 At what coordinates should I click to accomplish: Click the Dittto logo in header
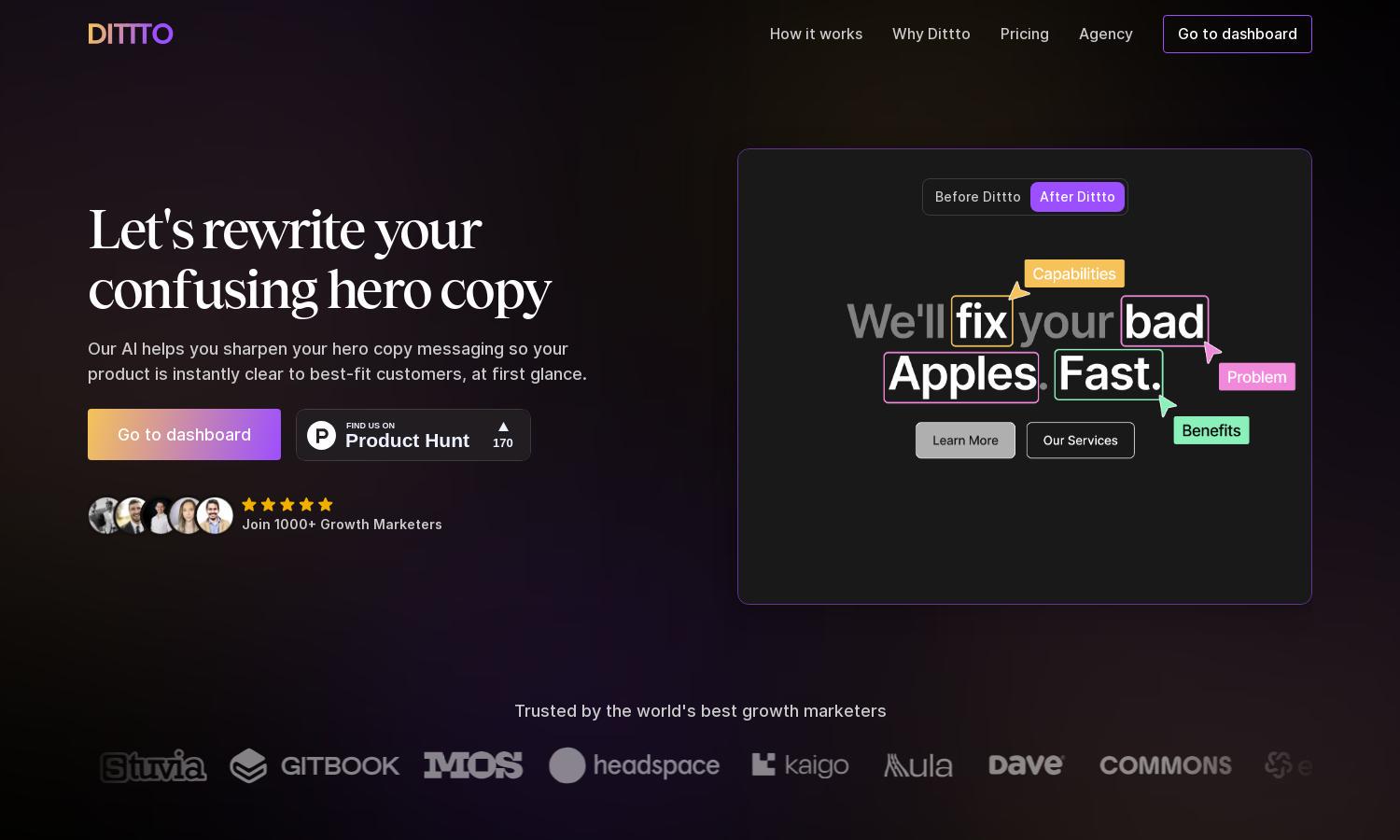131,34
